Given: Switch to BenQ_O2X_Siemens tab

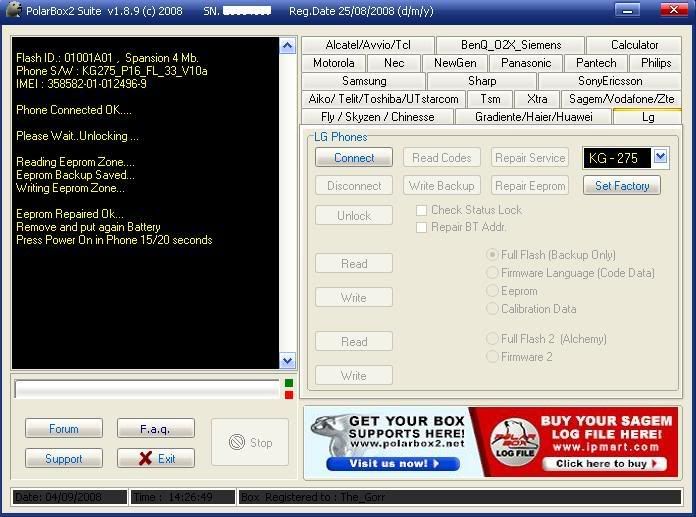Looking at the screenshot, I should coord(510,45).
